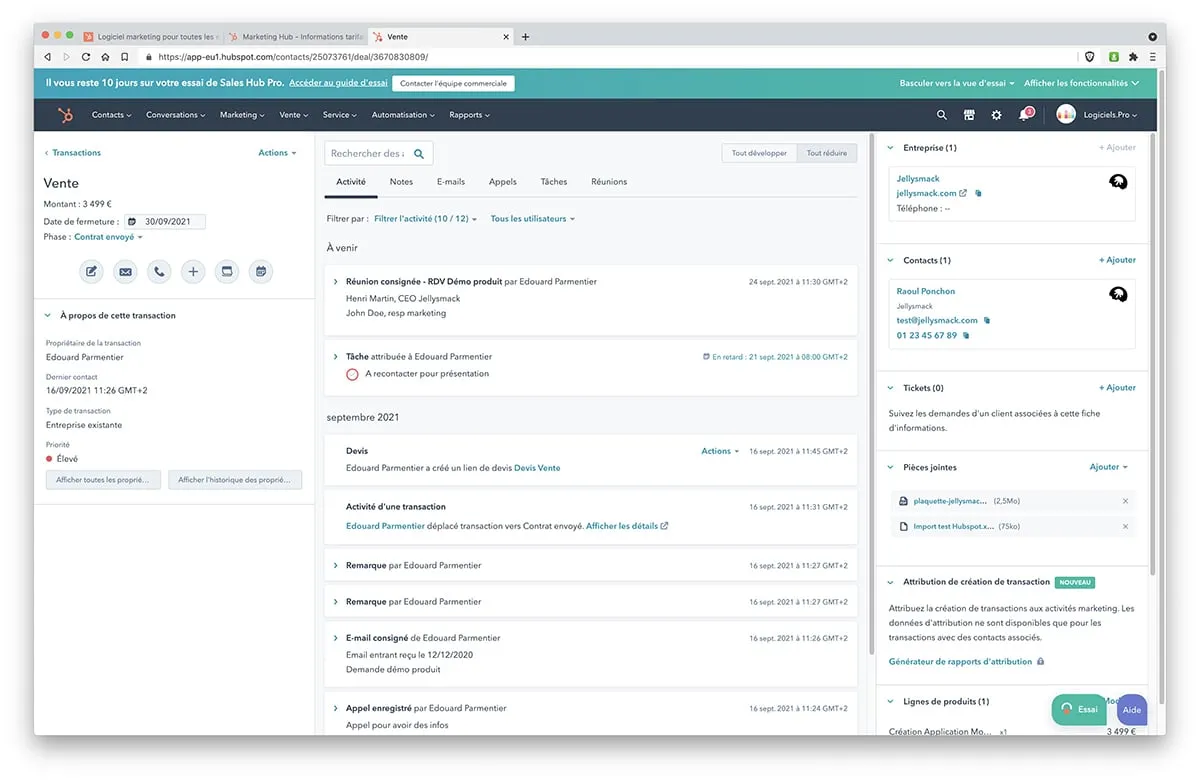The width and height of the screenshot is (1200, 780).
Task: Open the Aide help bubble
Action: [1132, 710]
